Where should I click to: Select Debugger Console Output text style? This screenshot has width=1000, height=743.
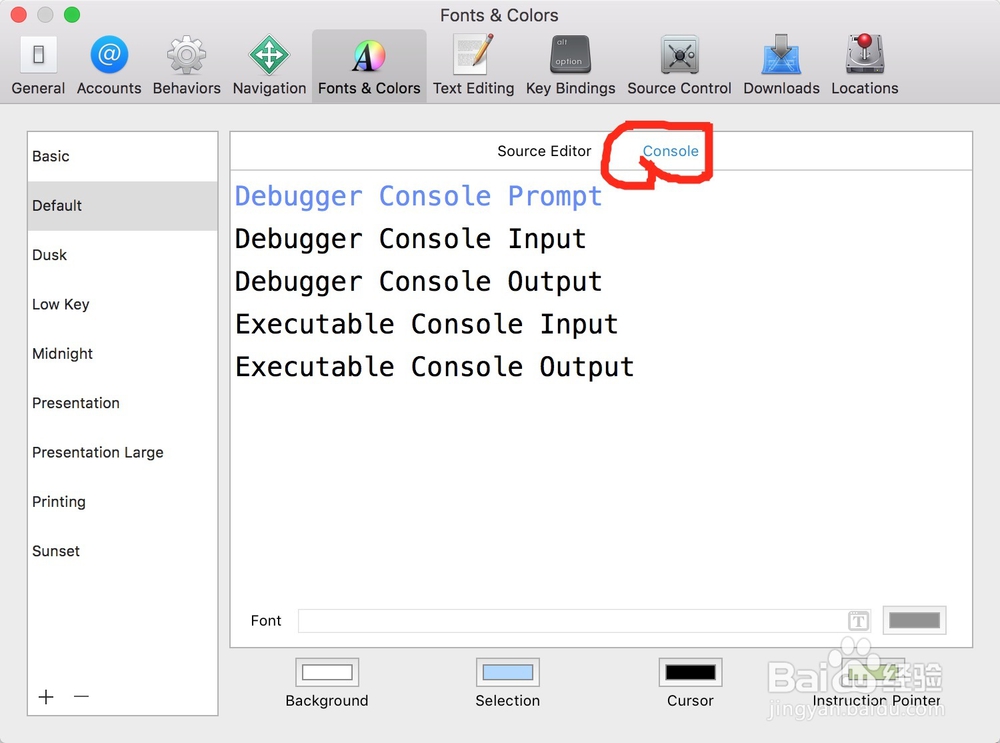click(x=418, y=282)
